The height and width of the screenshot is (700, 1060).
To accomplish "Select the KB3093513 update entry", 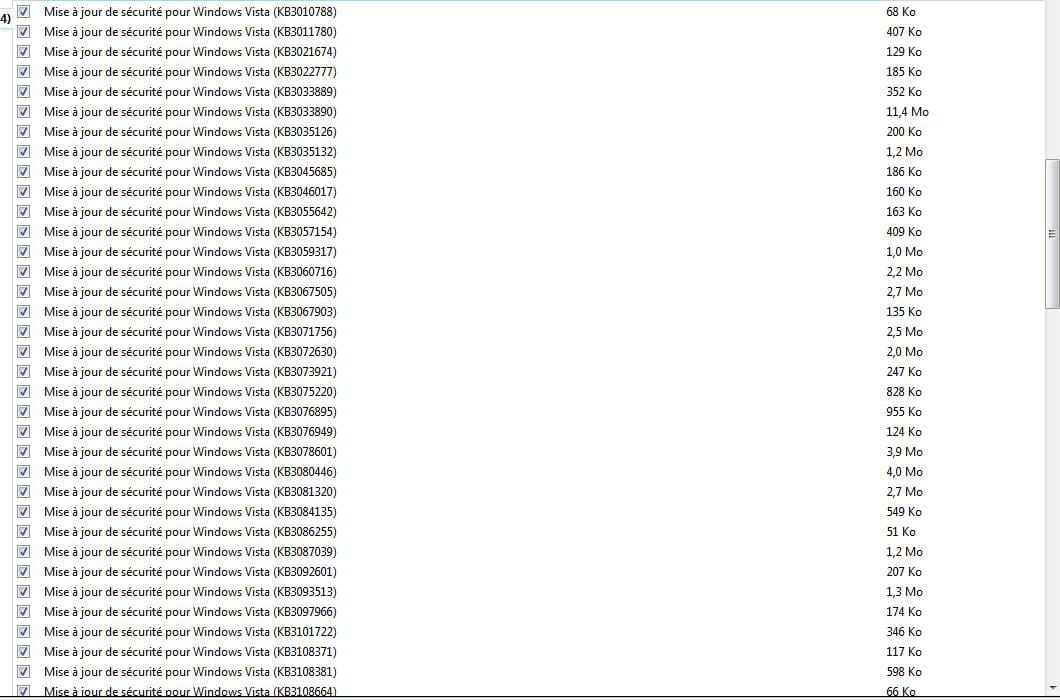I will click(190, 592).
